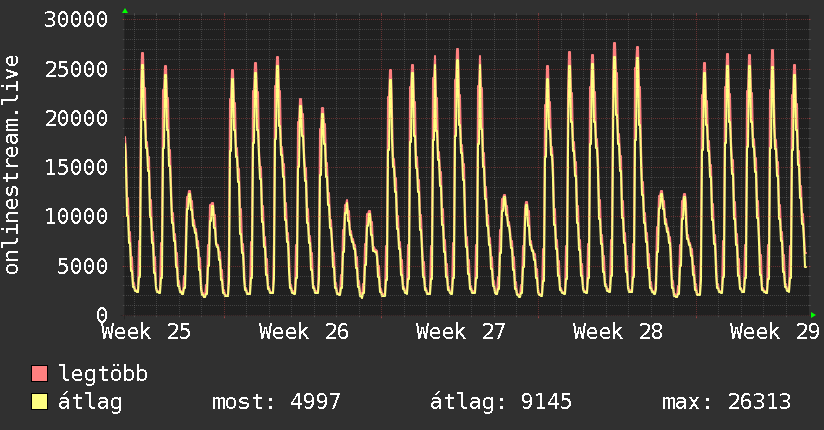Select the legtöbb legend label
The image size is (824, 430).
(103, 374)
